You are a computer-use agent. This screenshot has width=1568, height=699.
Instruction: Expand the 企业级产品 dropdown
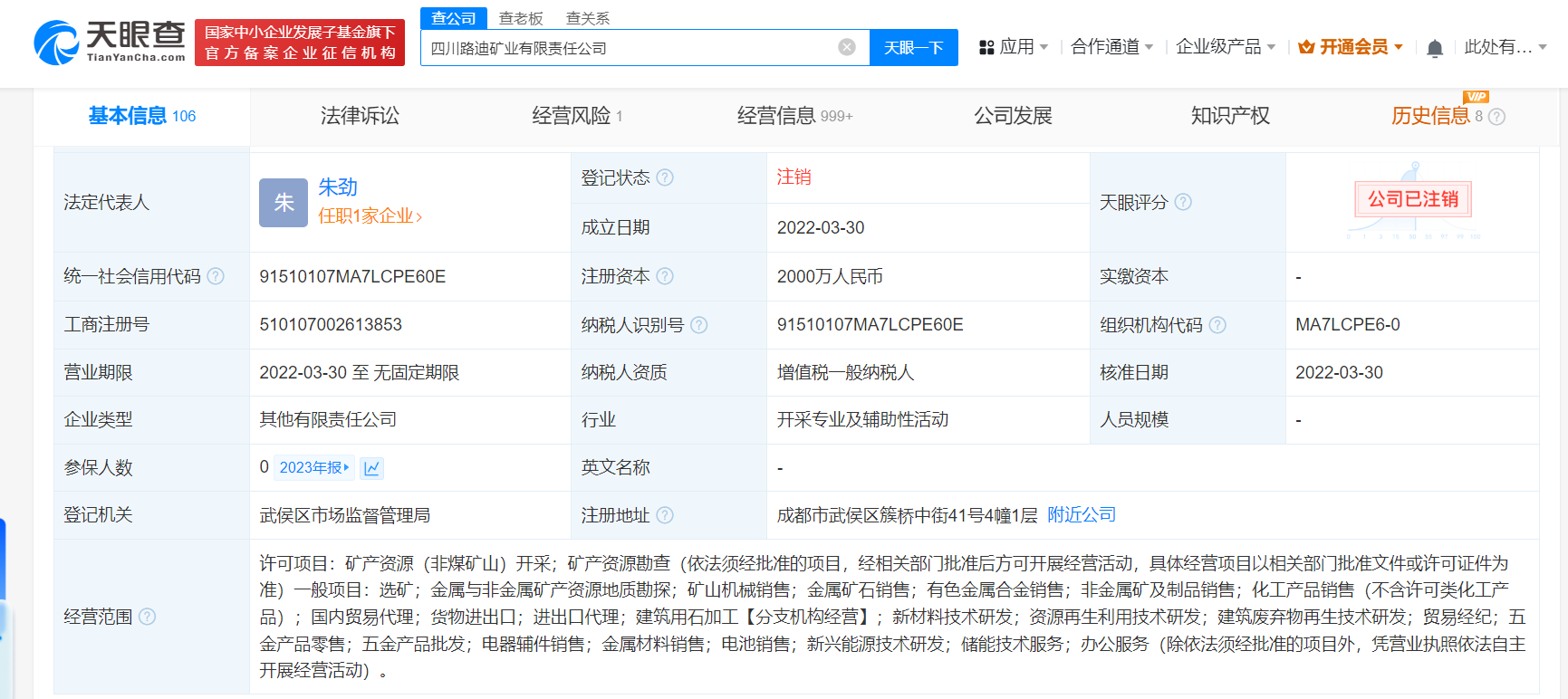pyautogui.click(x=1271, y=47)
